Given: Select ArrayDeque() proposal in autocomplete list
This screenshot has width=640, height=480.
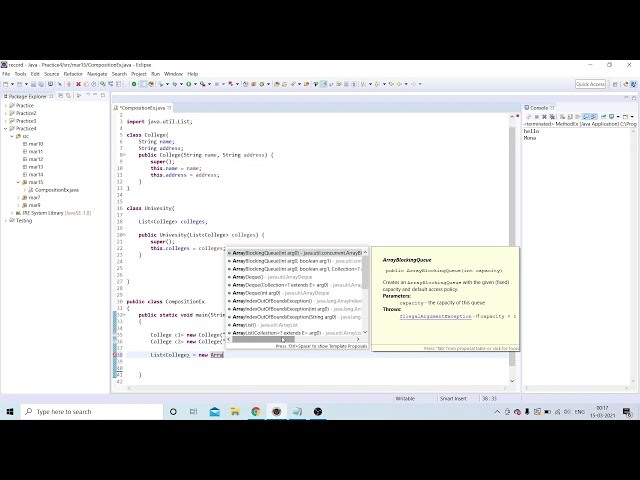Looking at the screenshot, I should (x=294, y=277).
